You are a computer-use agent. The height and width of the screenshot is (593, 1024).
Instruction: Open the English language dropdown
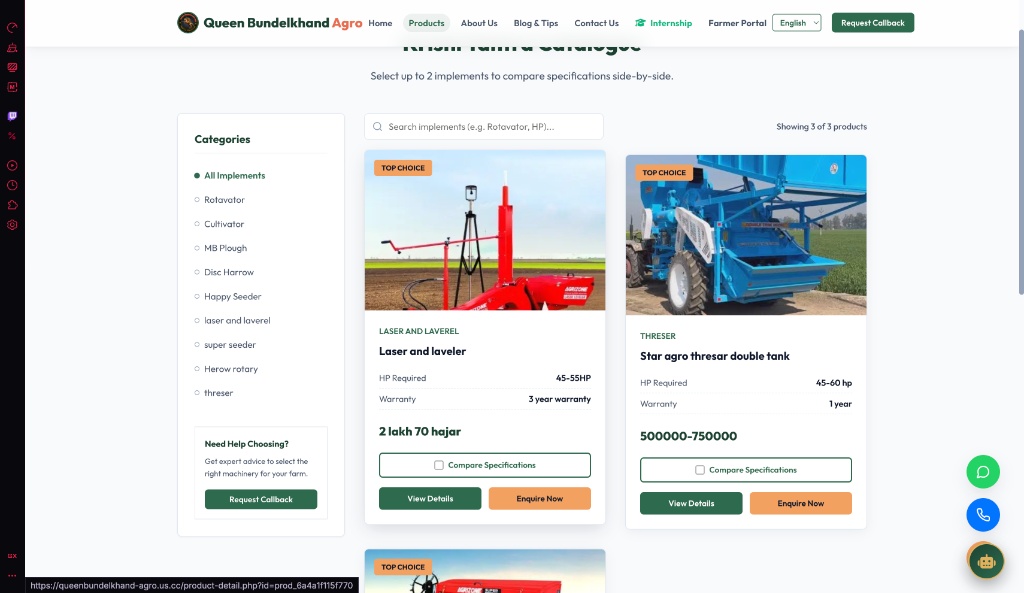pos(797,23)
